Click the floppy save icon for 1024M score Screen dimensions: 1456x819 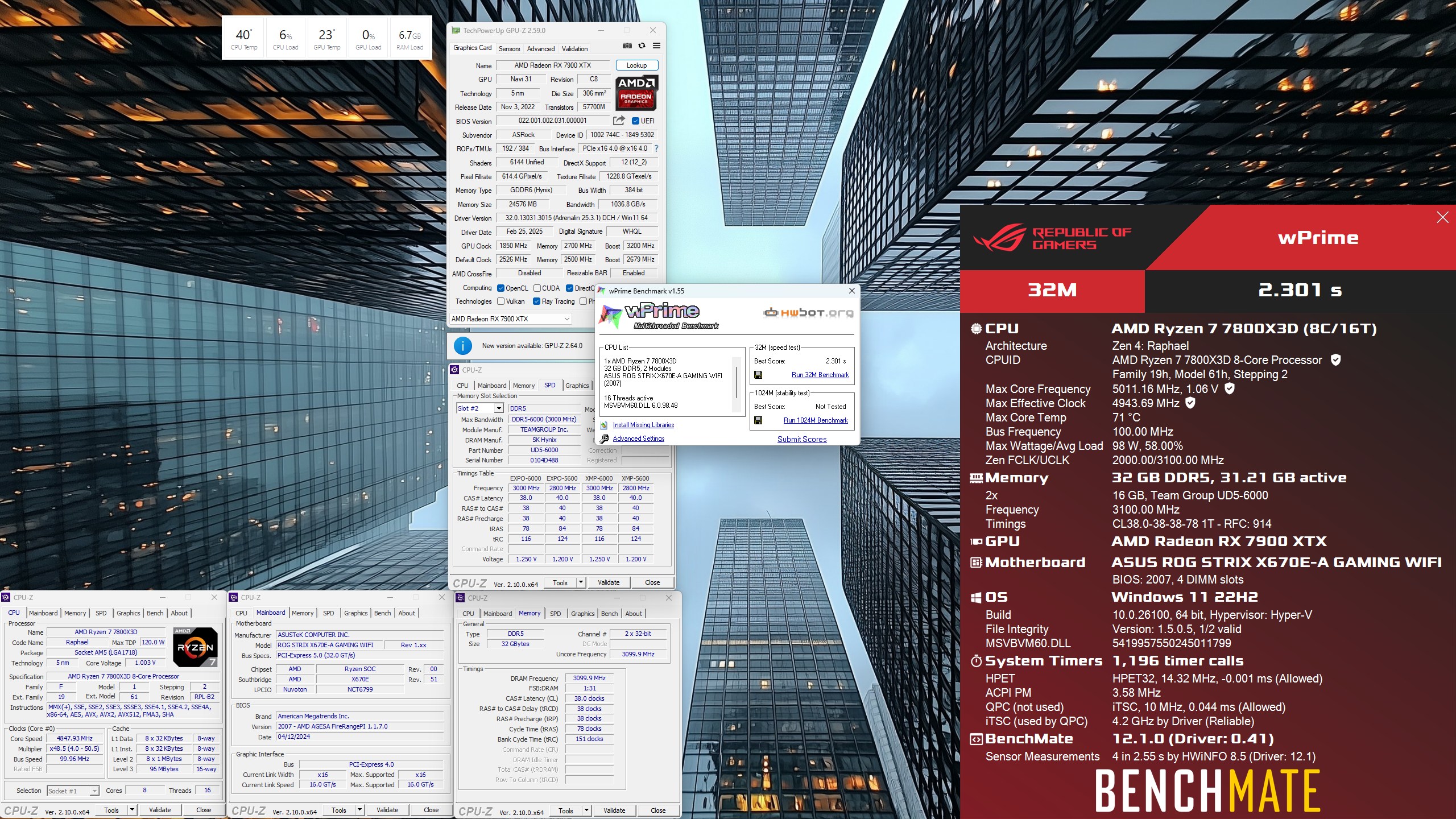(758, 420)
